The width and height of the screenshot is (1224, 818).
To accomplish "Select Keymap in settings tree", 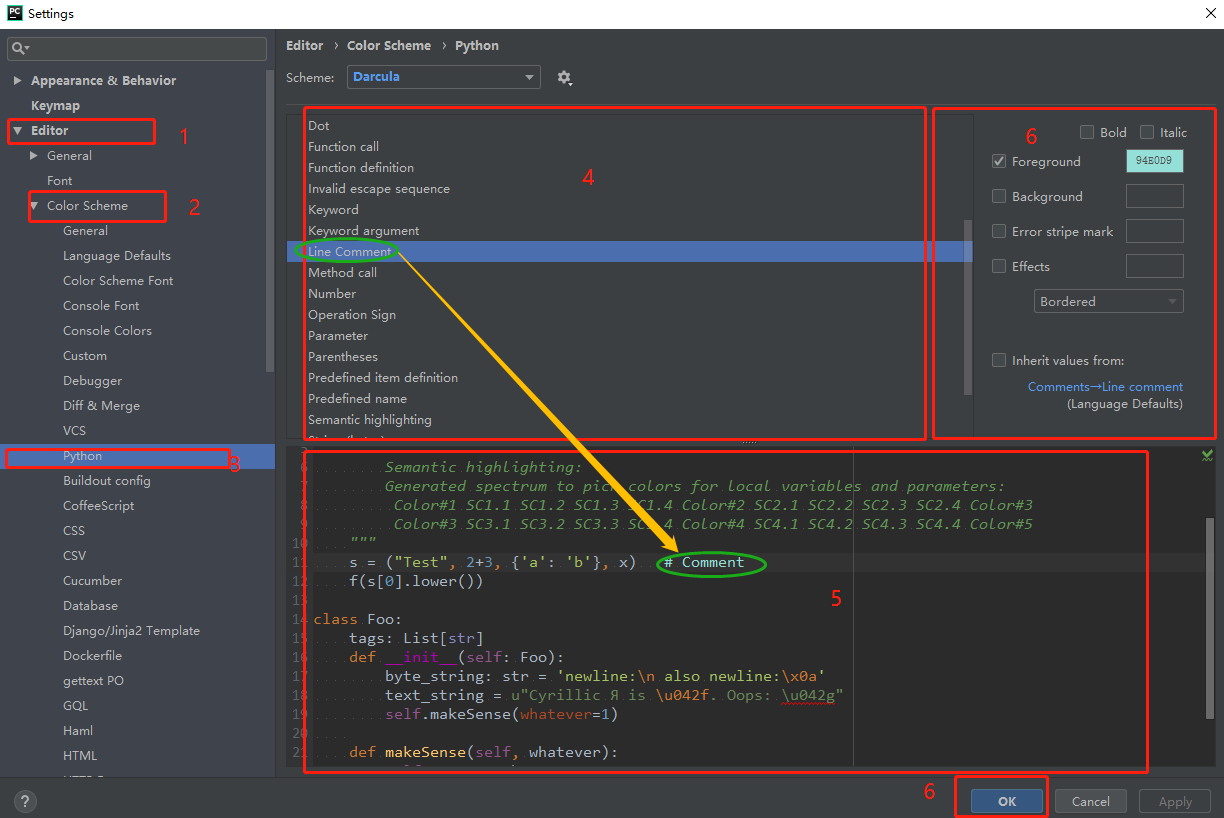I will click(55, 105).
